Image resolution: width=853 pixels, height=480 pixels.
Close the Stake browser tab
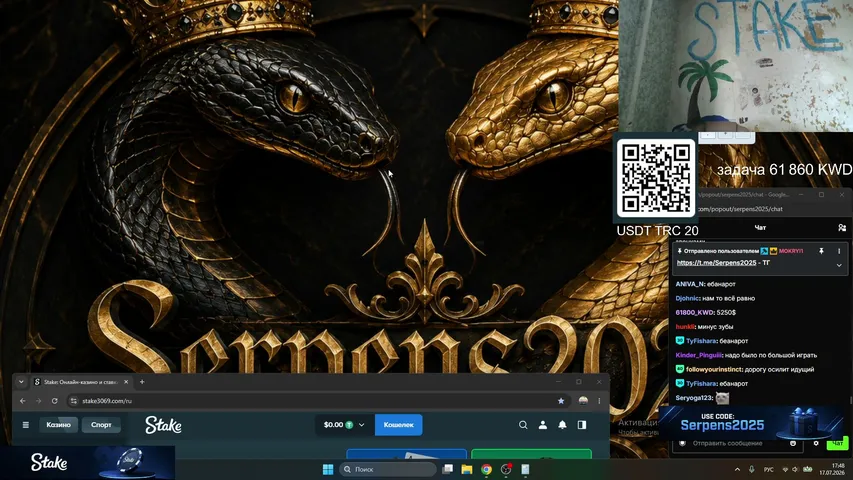(x=126, y=382)
